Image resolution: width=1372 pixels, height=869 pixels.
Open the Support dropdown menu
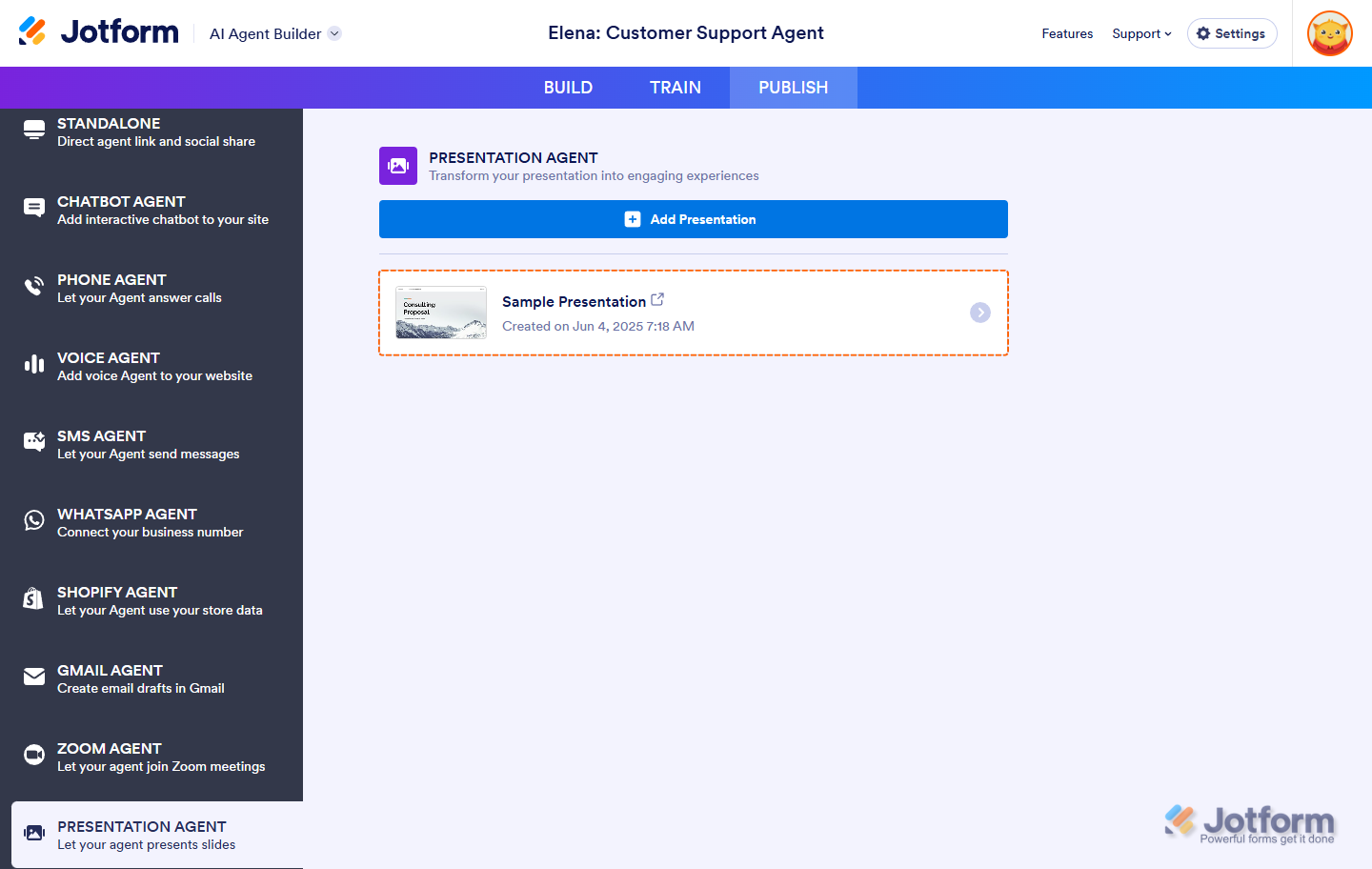pos(1141,33)
